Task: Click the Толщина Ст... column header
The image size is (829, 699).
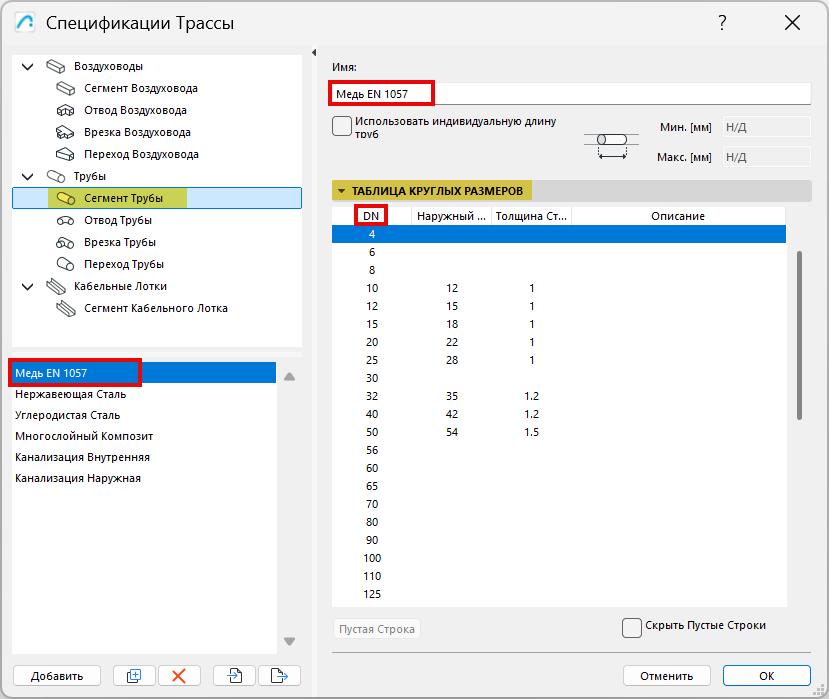Action: tap(531, 216)
